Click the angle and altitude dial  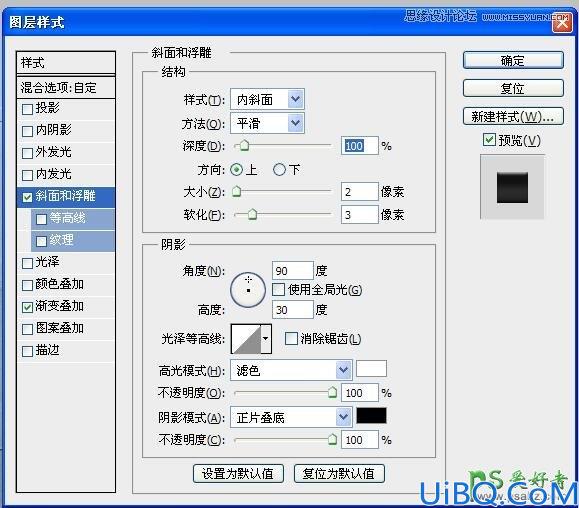(x=248, y=290)
